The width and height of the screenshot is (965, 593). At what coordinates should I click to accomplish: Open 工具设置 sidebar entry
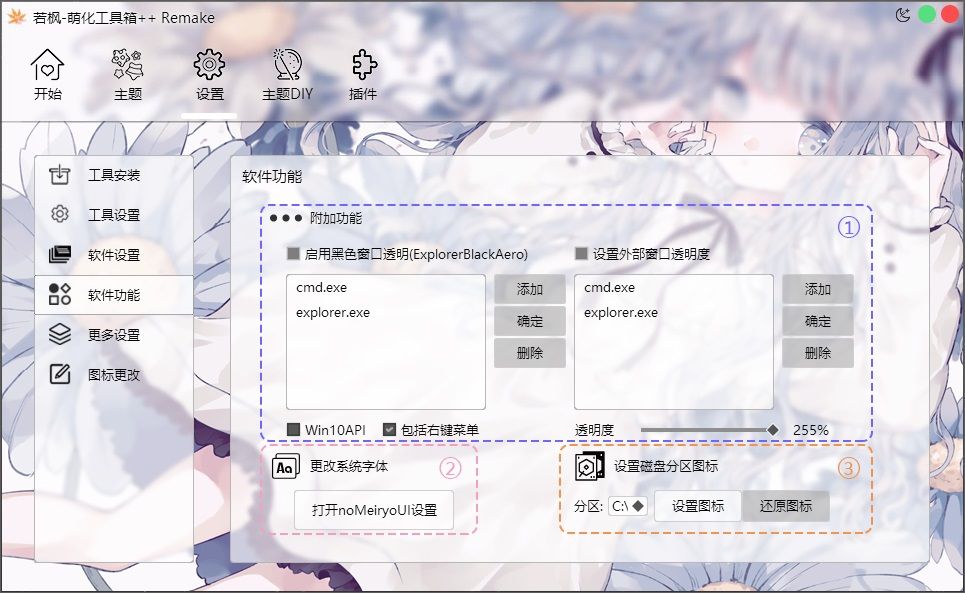coord(114,215)
